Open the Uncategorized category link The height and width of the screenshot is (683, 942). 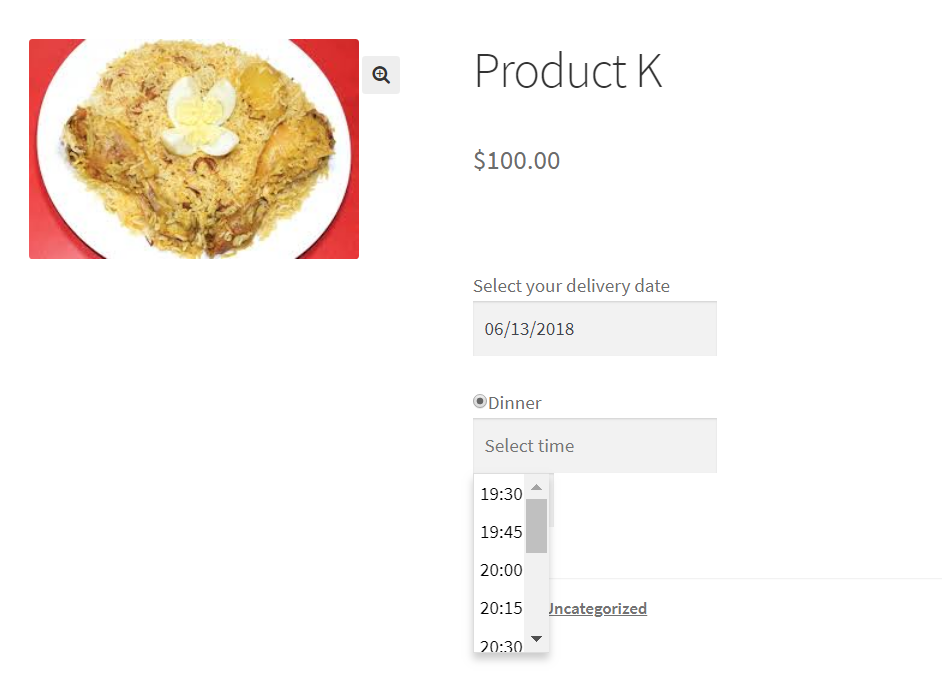[598, 609]
